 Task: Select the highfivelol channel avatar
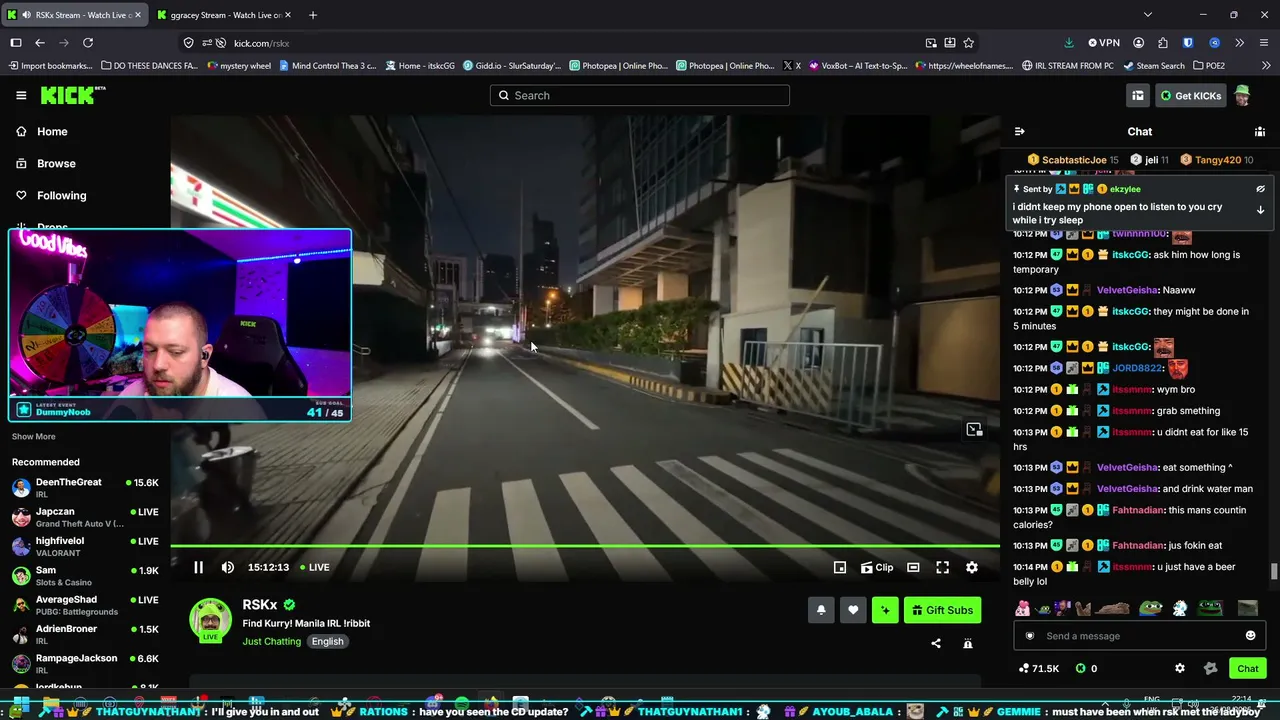coord(21,547)
